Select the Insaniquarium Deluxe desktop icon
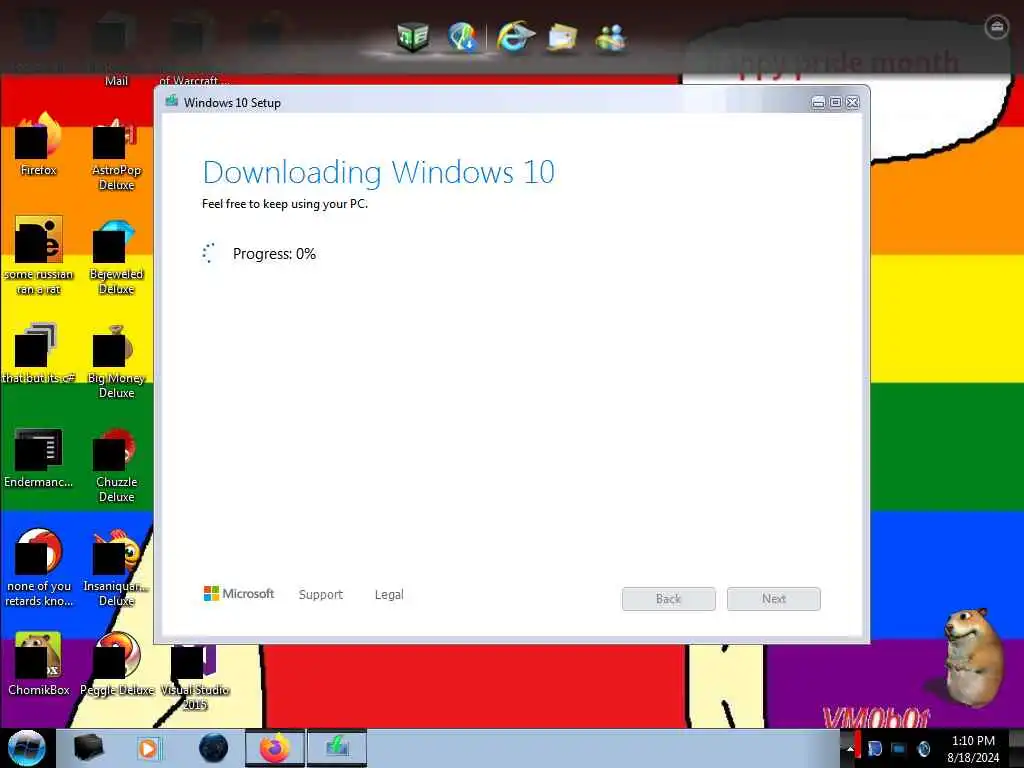The height and width of the screenshot is (768, 1024). click(x=116, y=568)
